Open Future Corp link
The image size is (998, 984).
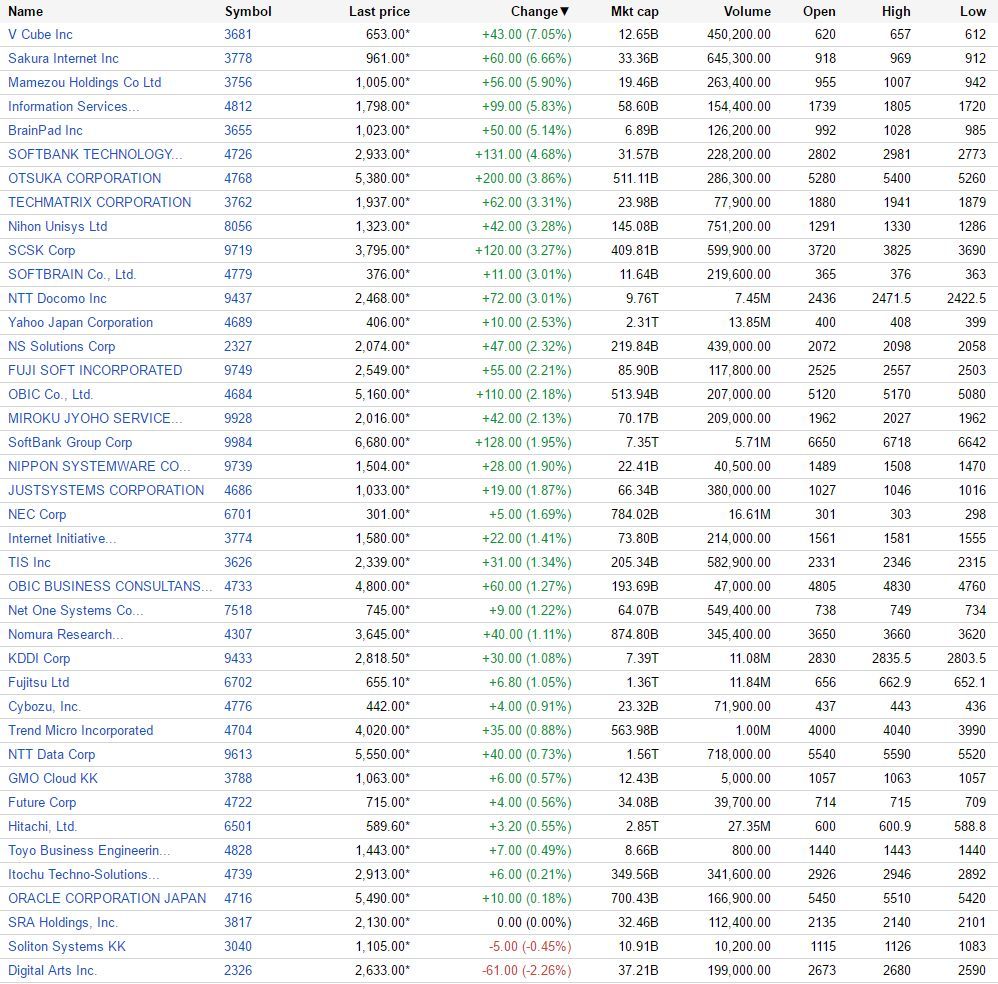(x=42, y=803)
